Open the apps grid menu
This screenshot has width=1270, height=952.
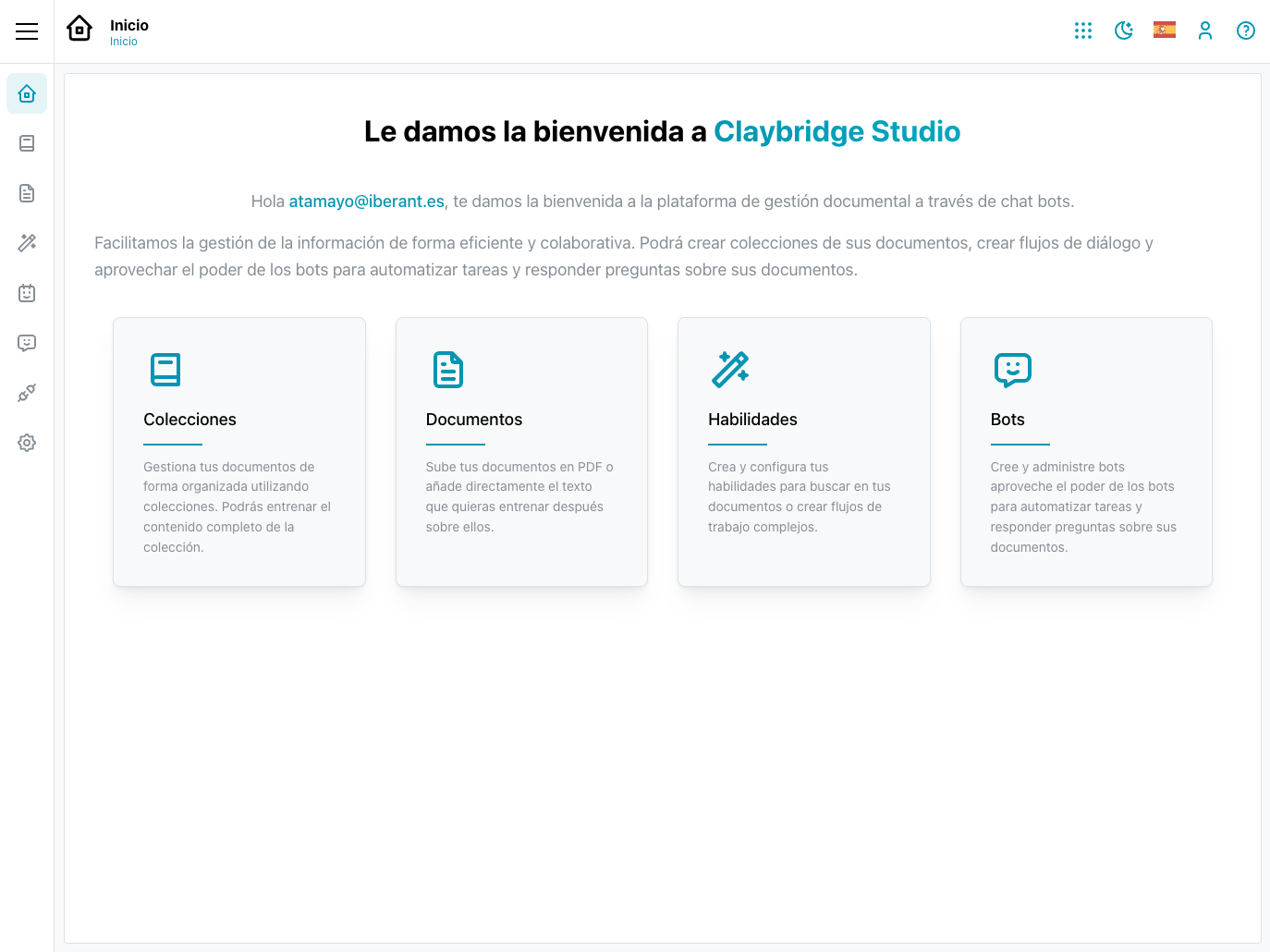[x=1083, y=31]
